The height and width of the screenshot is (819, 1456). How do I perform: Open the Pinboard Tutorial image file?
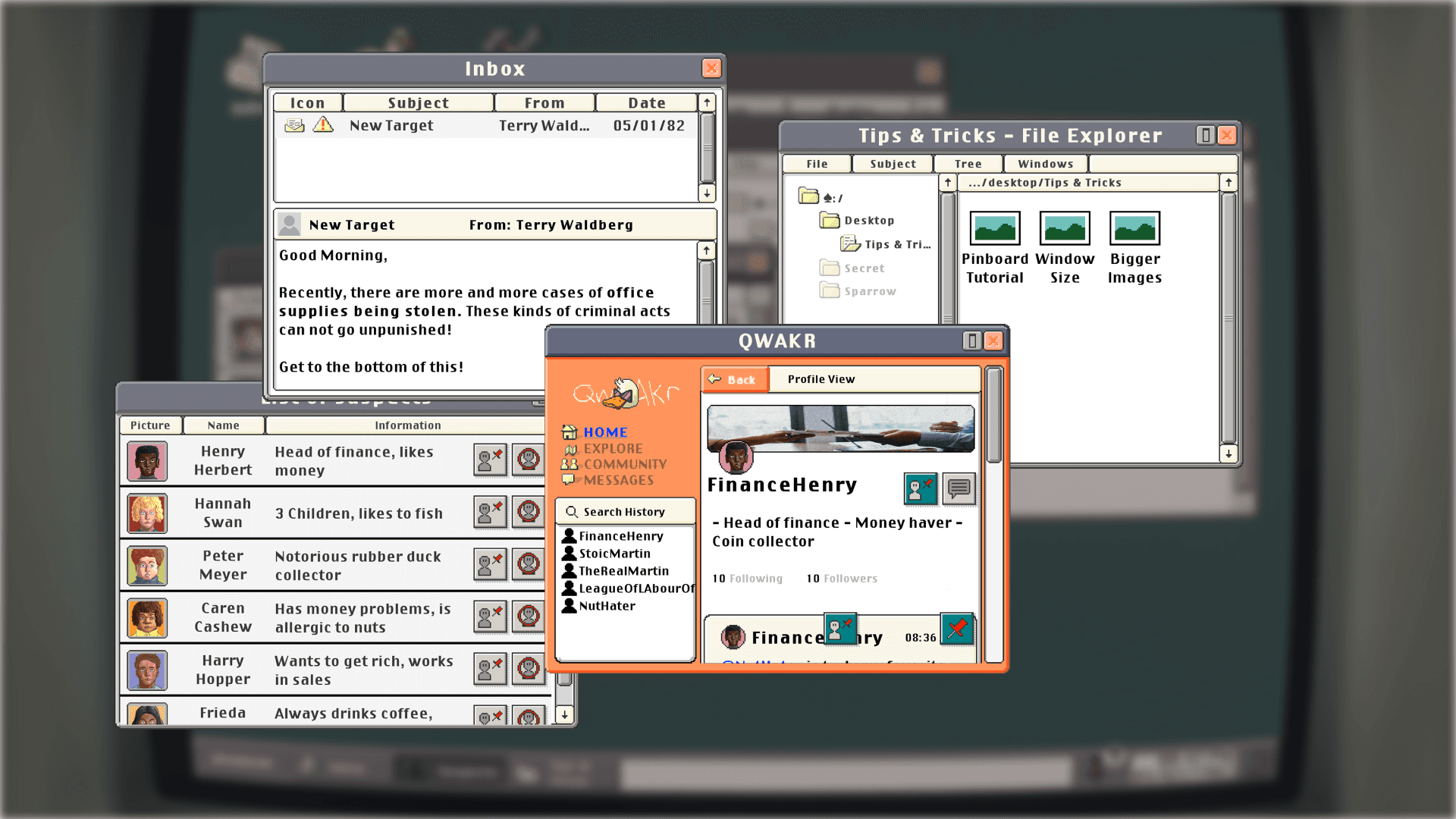point(994,228)
